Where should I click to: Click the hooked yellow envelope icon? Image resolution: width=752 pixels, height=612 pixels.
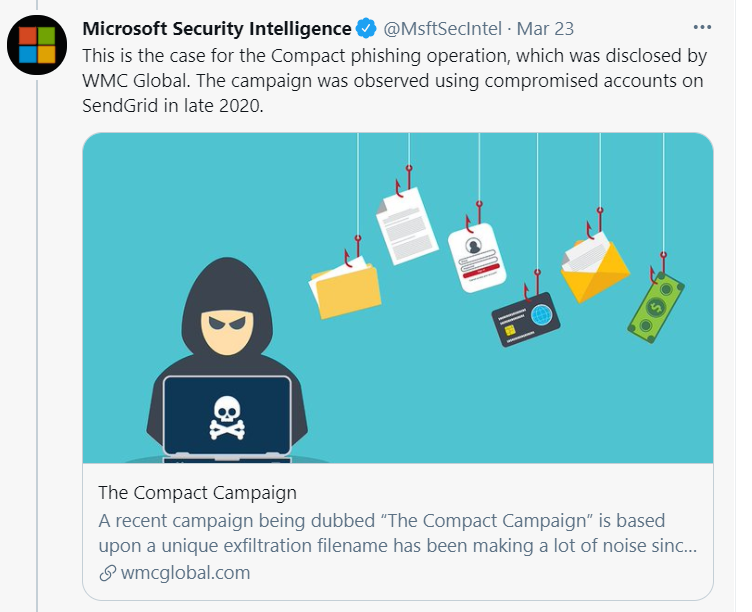click(595, 265)
